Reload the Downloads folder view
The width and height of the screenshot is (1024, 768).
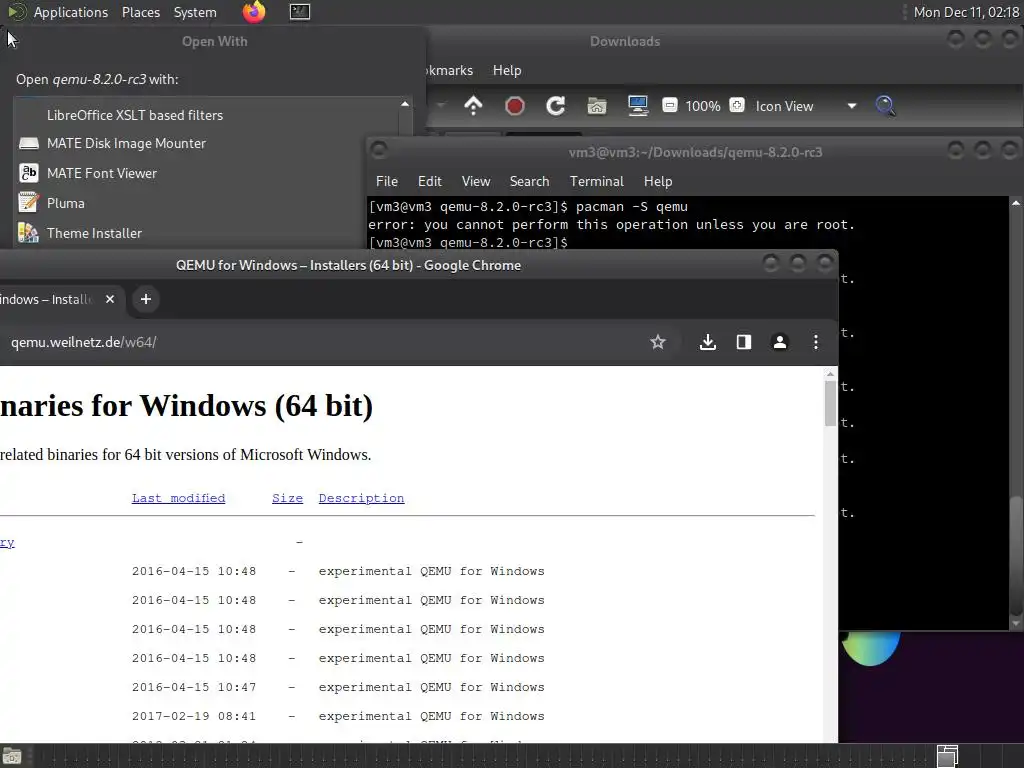(x=555, y=106)
